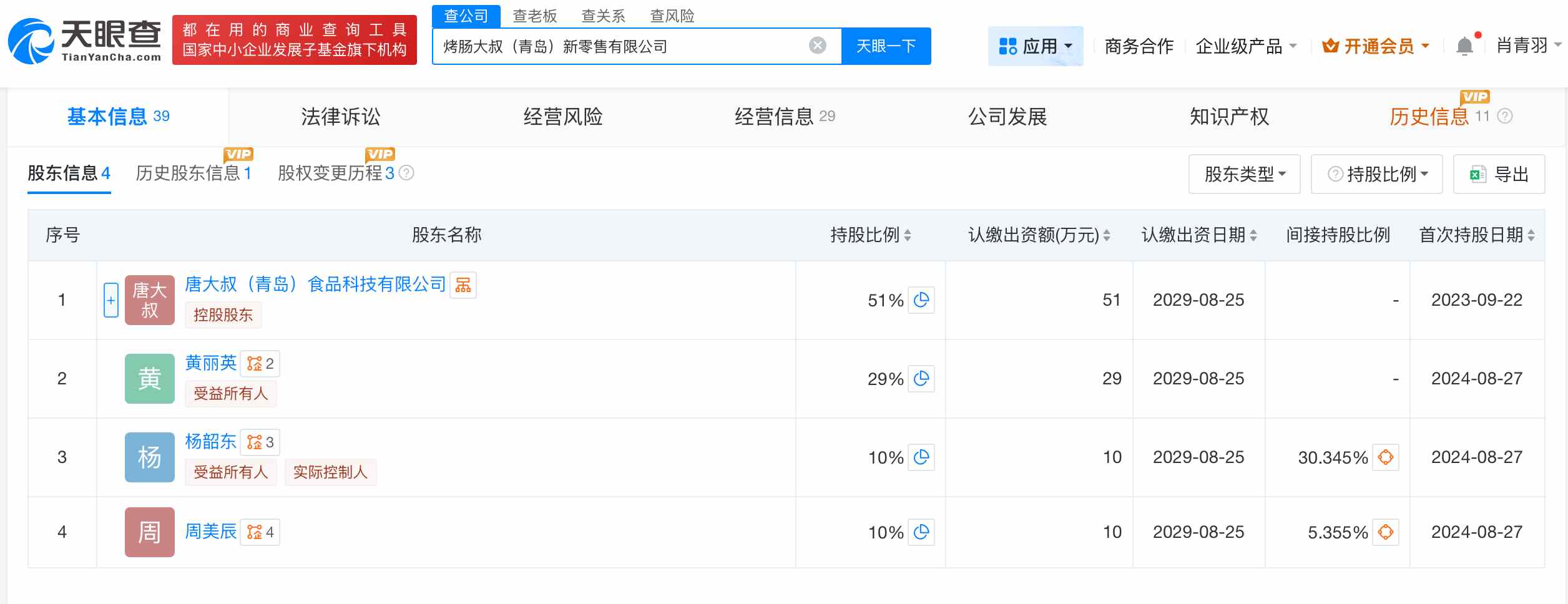View indirect holding diagram icon beside 30.345%
The width and height of the screenshot is (1568, 604).
1384,457
